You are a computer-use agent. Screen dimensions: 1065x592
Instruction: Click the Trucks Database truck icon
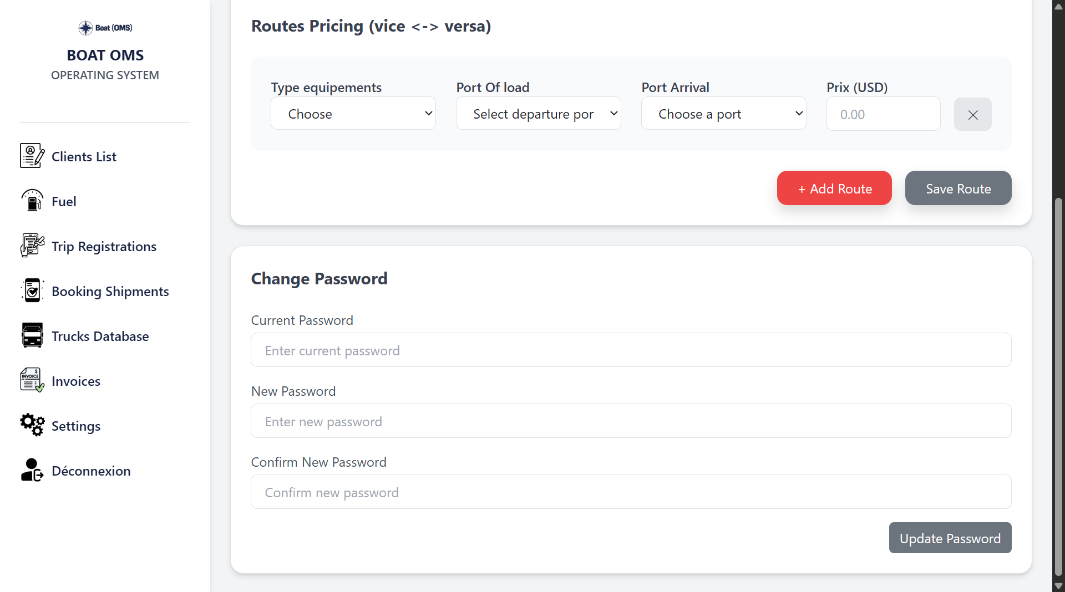[x=32, y=335]
